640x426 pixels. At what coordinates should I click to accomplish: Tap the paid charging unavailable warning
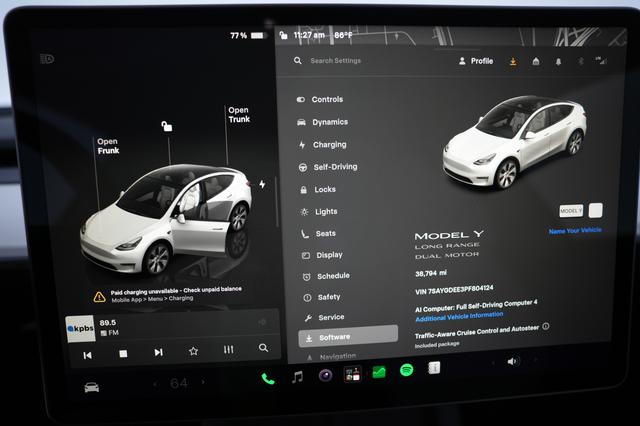[x=168, y=294]
